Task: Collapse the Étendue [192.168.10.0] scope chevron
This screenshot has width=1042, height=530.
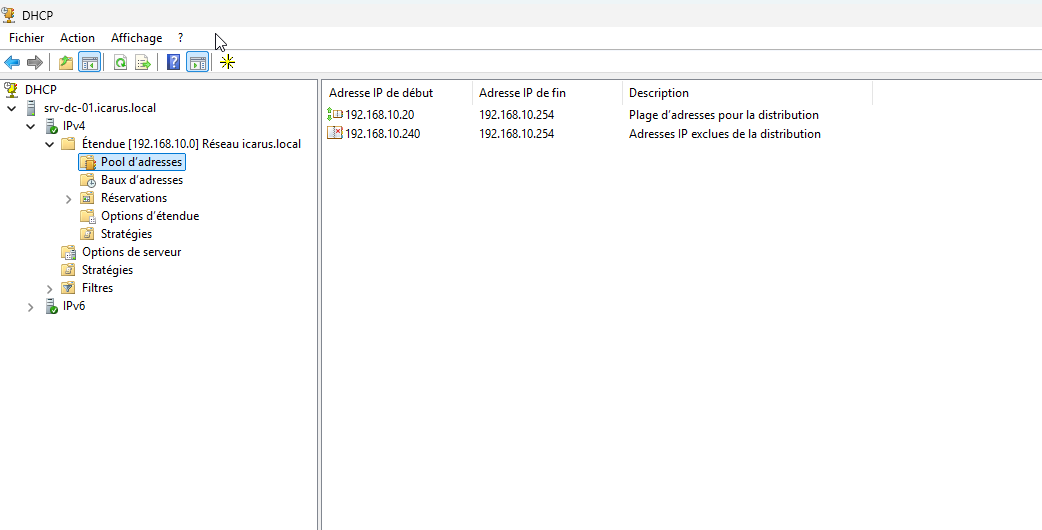Action: (x=50, y=143)
